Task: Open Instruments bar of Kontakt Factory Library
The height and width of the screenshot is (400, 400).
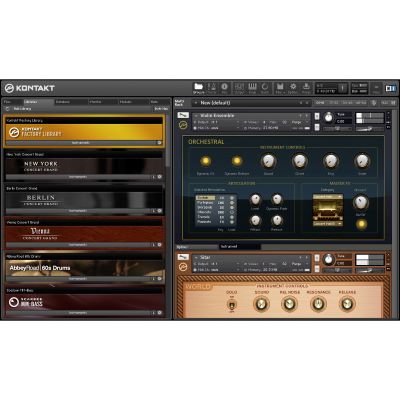Action: click(x=81, y=143)
